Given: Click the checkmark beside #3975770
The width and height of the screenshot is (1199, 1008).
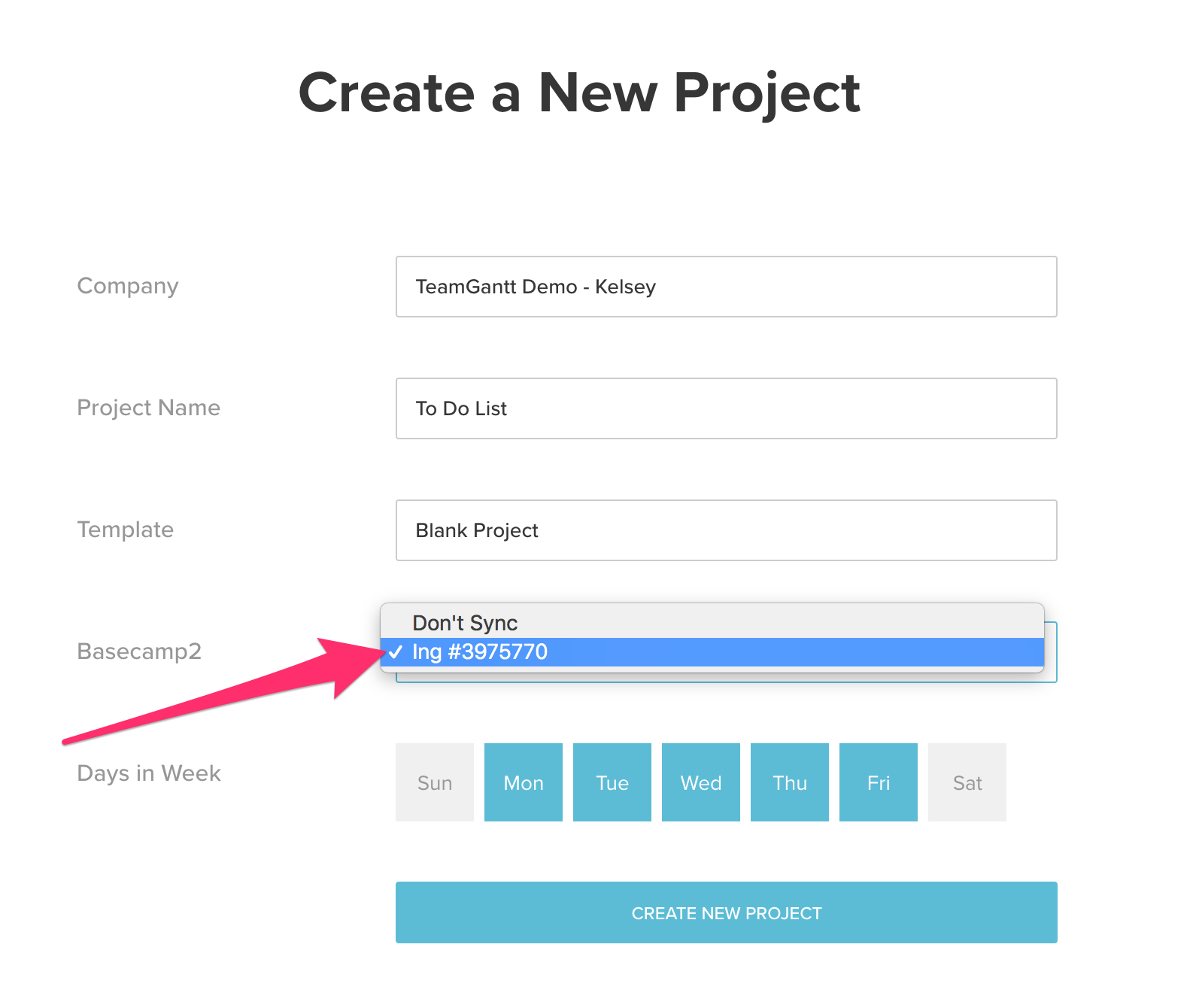Looking at the screenshot, I should [396, 652].
